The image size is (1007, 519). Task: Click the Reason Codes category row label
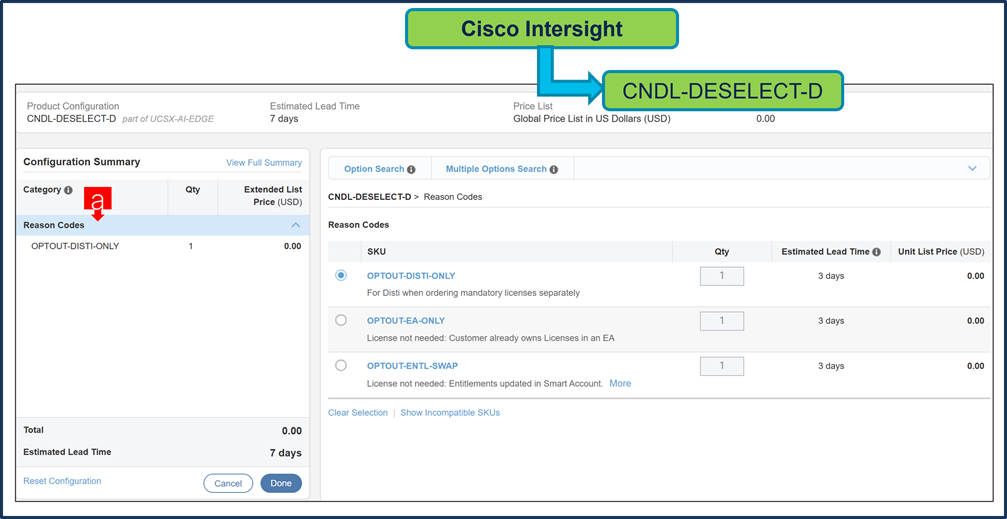click(54, 225)
